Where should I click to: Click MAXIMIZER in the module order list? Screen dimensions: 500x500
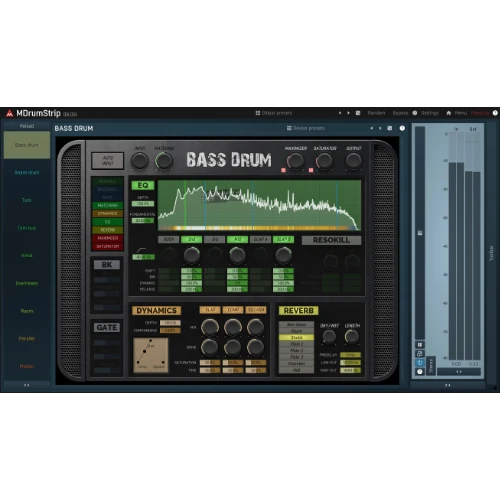pyautogui.click(x=108, y=238)
